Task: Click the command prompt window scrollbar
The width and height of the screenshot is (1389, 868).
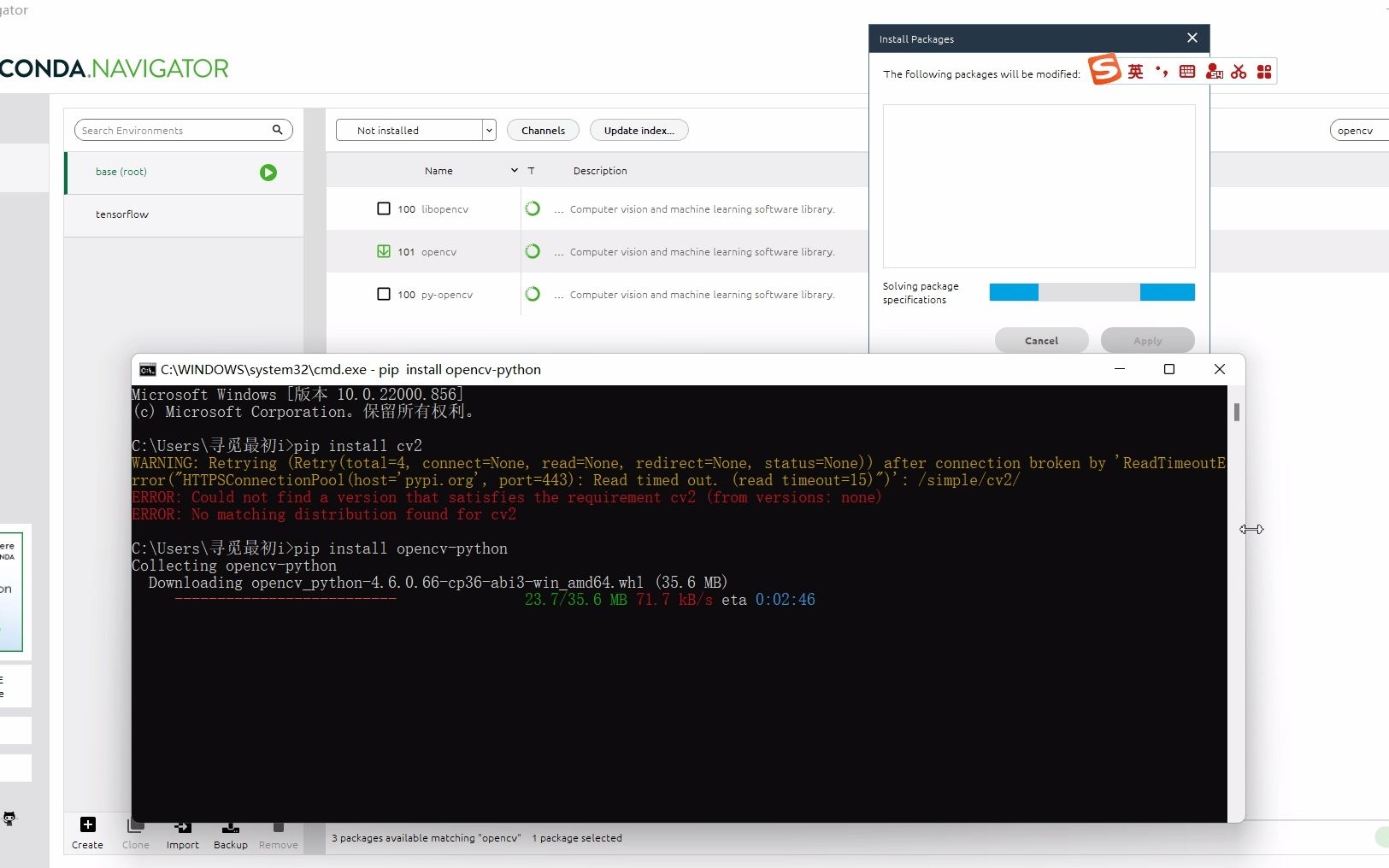Action: click(x=1236, y=413)
